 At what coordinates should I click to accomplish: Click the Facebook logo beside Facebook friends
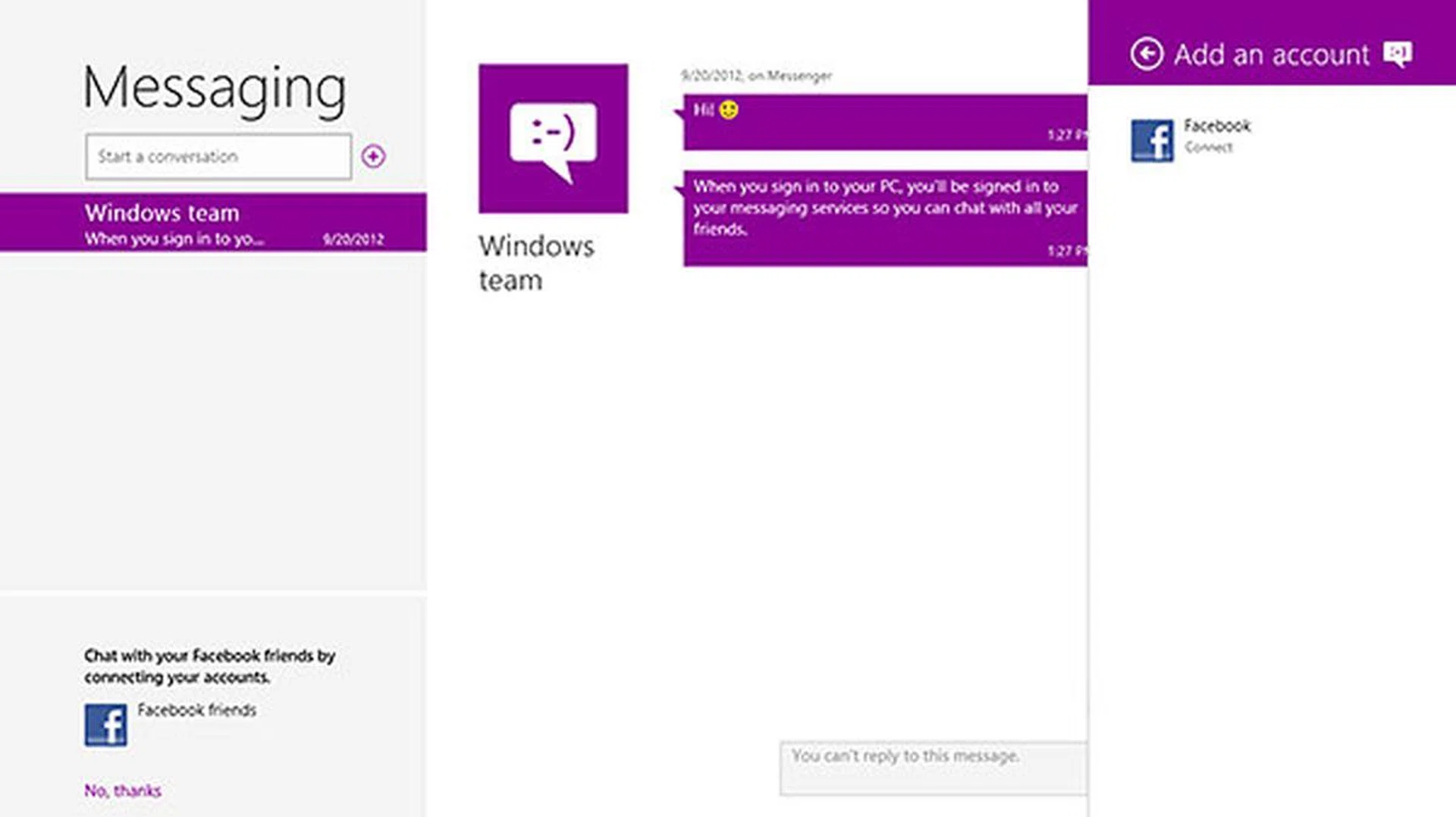105,725
